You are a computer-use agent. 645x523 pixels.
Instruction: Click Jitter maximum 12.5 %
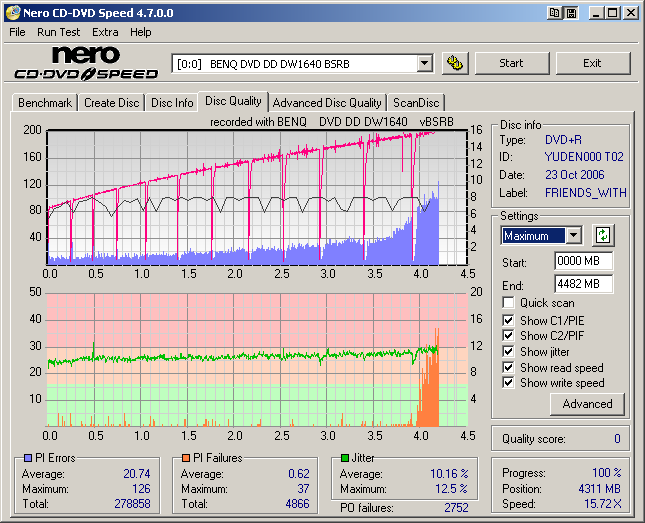coord(452,489)
